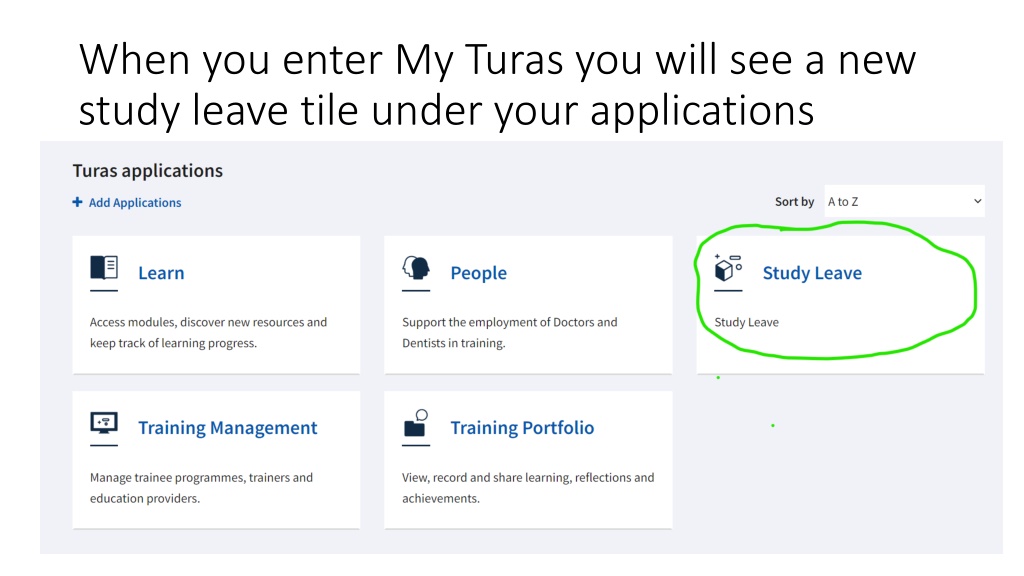Image resolution: width=1024 pixels, height=576 pixels.
Task: Open the People application link
Action: (479, 273)
